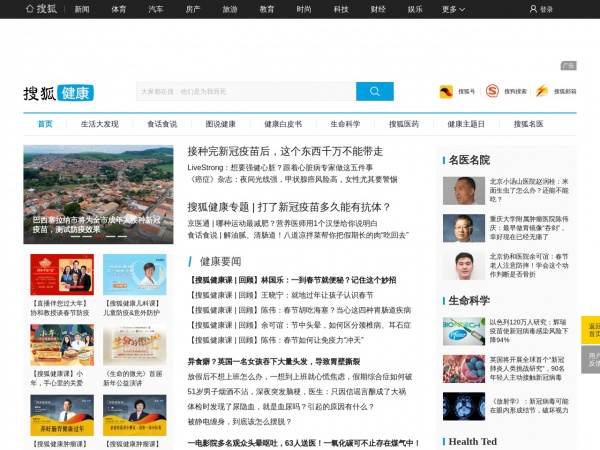Select the 健康白皮书 tab
600x450 pixels.
(x=283, y=124)
